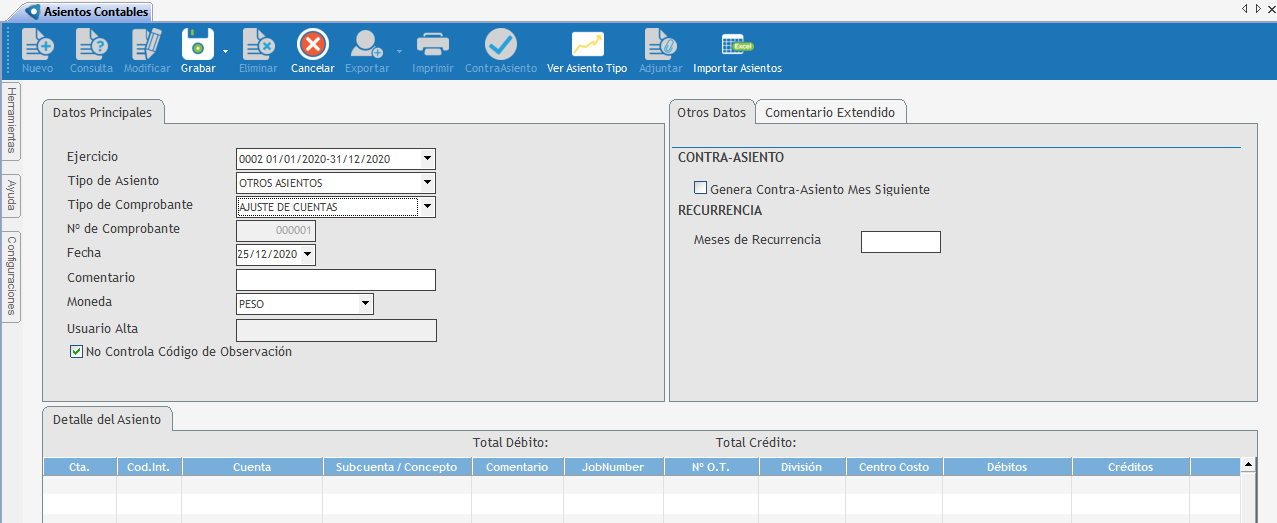Expand the Ejercicio dropdown

[x=427, y=159]
